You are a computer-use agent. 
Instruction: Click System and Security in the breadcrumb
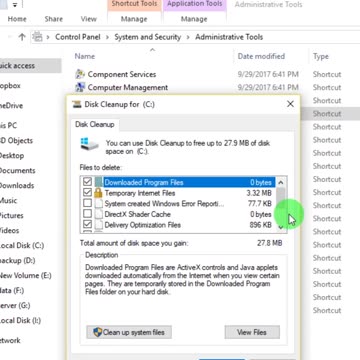pos(148,37)
